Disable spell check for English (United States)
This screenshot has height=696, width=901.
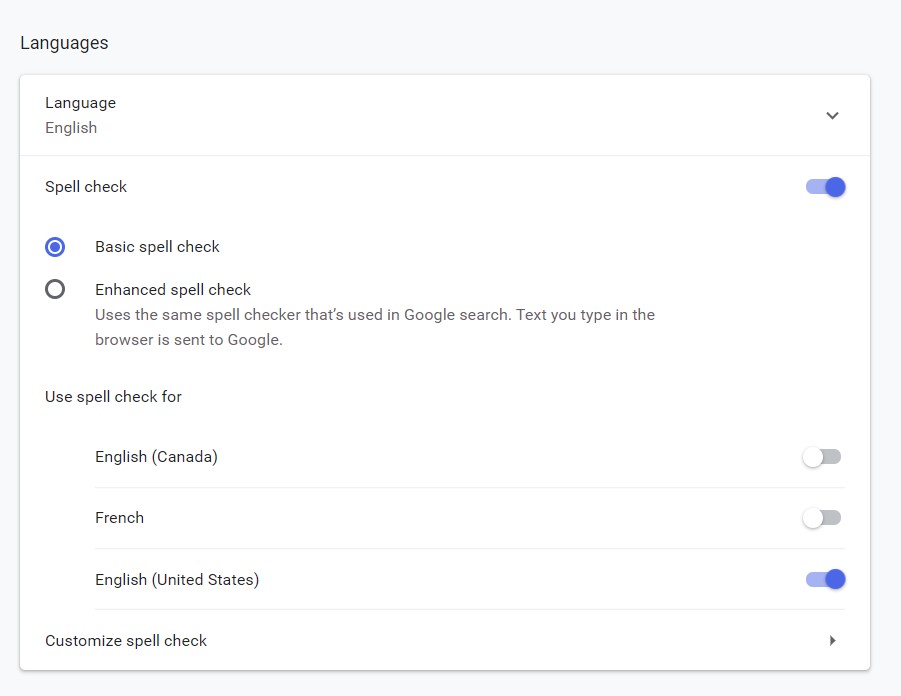(x=825, y=579)
